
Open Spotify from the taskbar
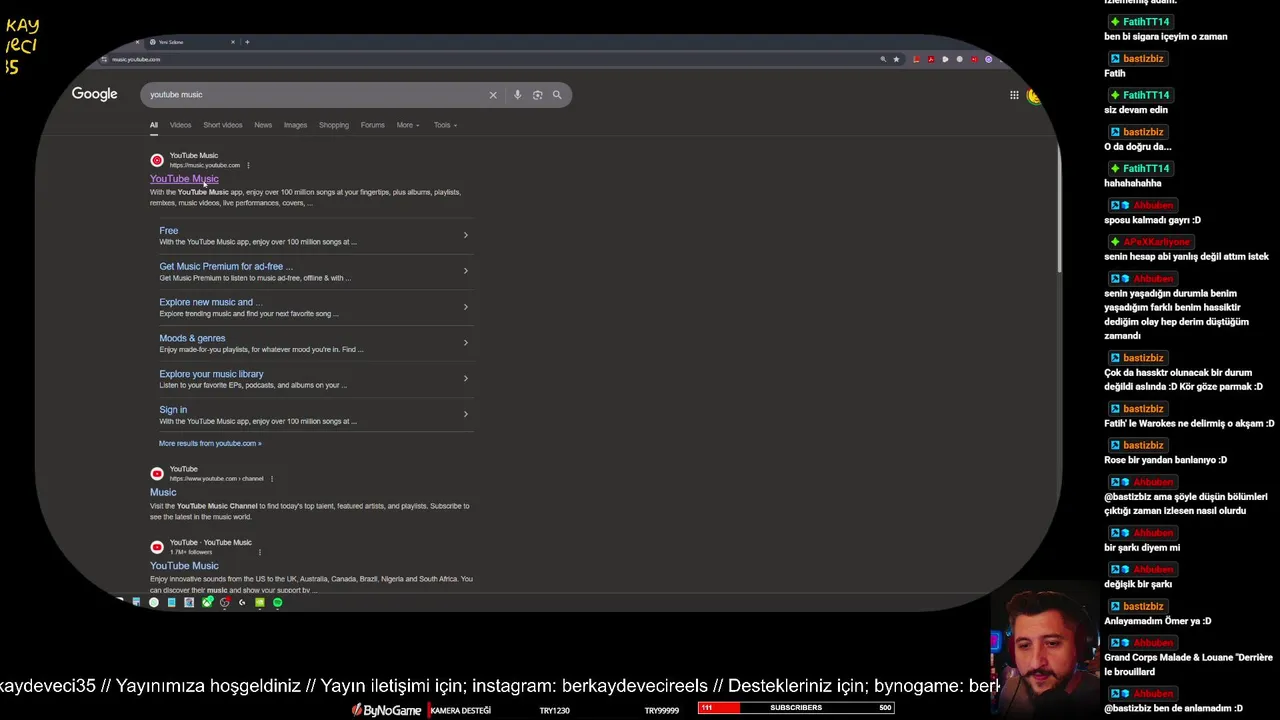coord(277,602)
